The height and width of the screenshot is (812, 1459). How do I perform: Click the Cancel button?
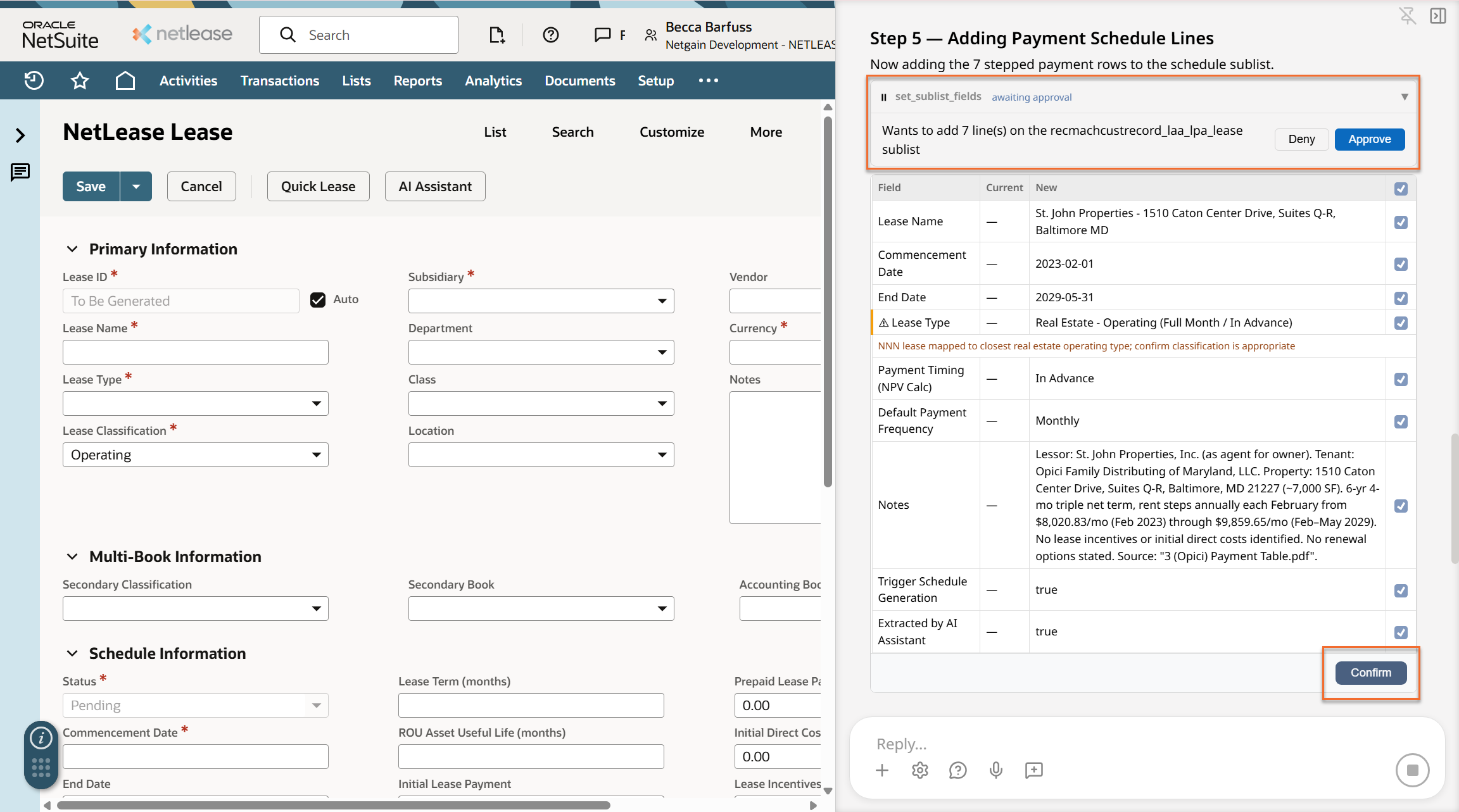click(x=201, y=186)
